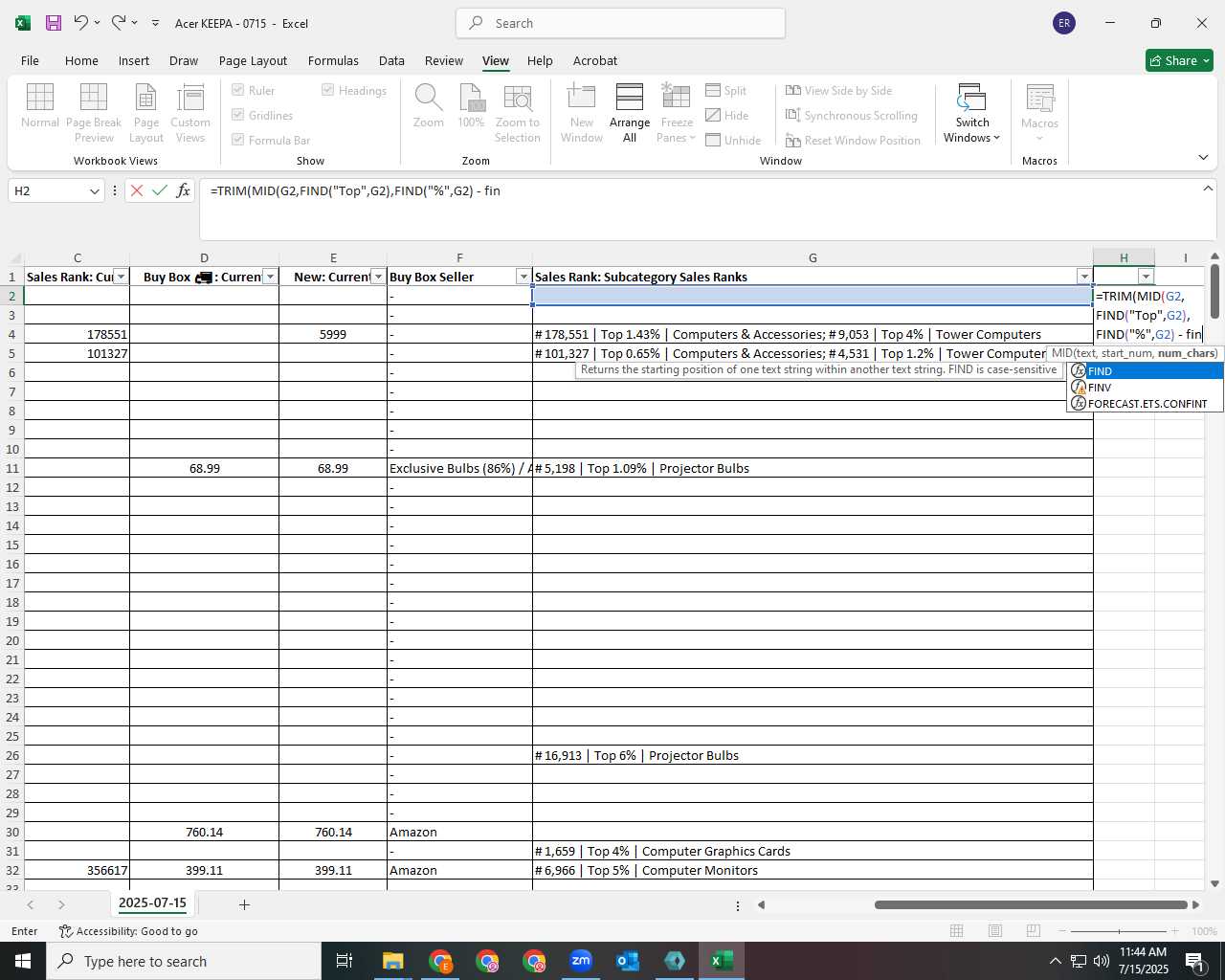Screen dimensions: 1225x980
Task: Click Hide window button
Action: pyautogui.click(x=727, y=115)
